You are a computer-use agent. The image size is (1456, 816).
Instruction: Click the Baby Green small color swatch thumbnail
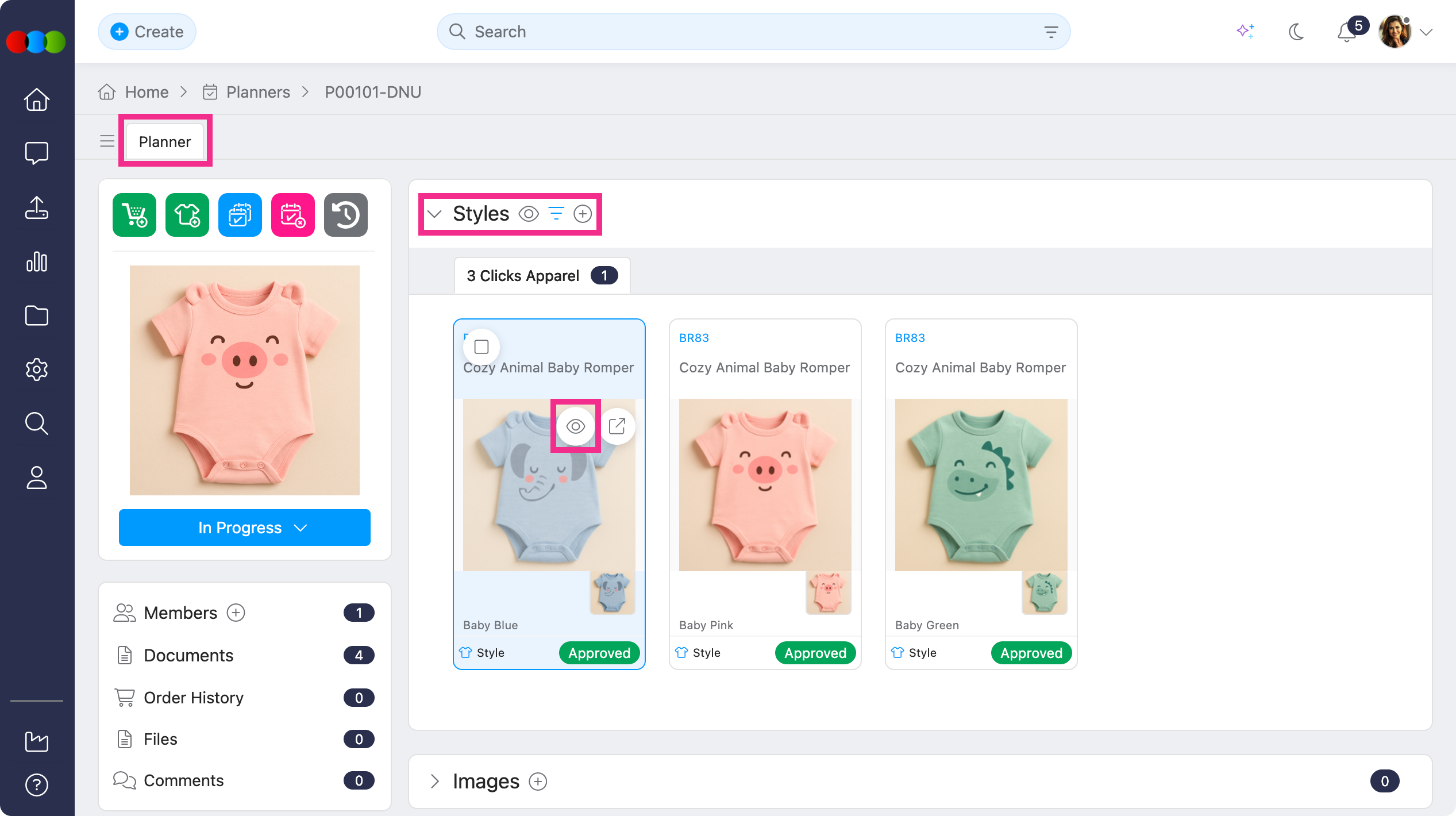(x=1045, y=592)
